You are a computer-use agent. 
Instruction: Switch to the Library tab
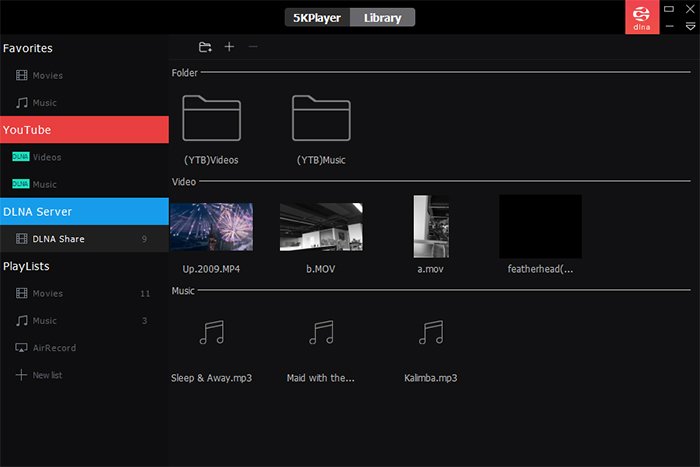[x=383, y=18]
